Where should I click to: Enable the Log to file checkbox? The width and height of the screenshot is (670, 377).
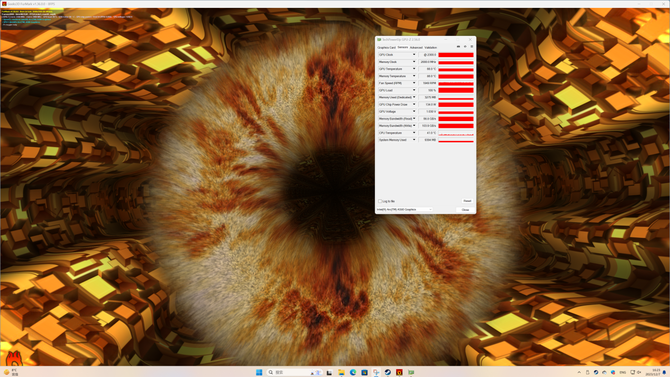380,201
